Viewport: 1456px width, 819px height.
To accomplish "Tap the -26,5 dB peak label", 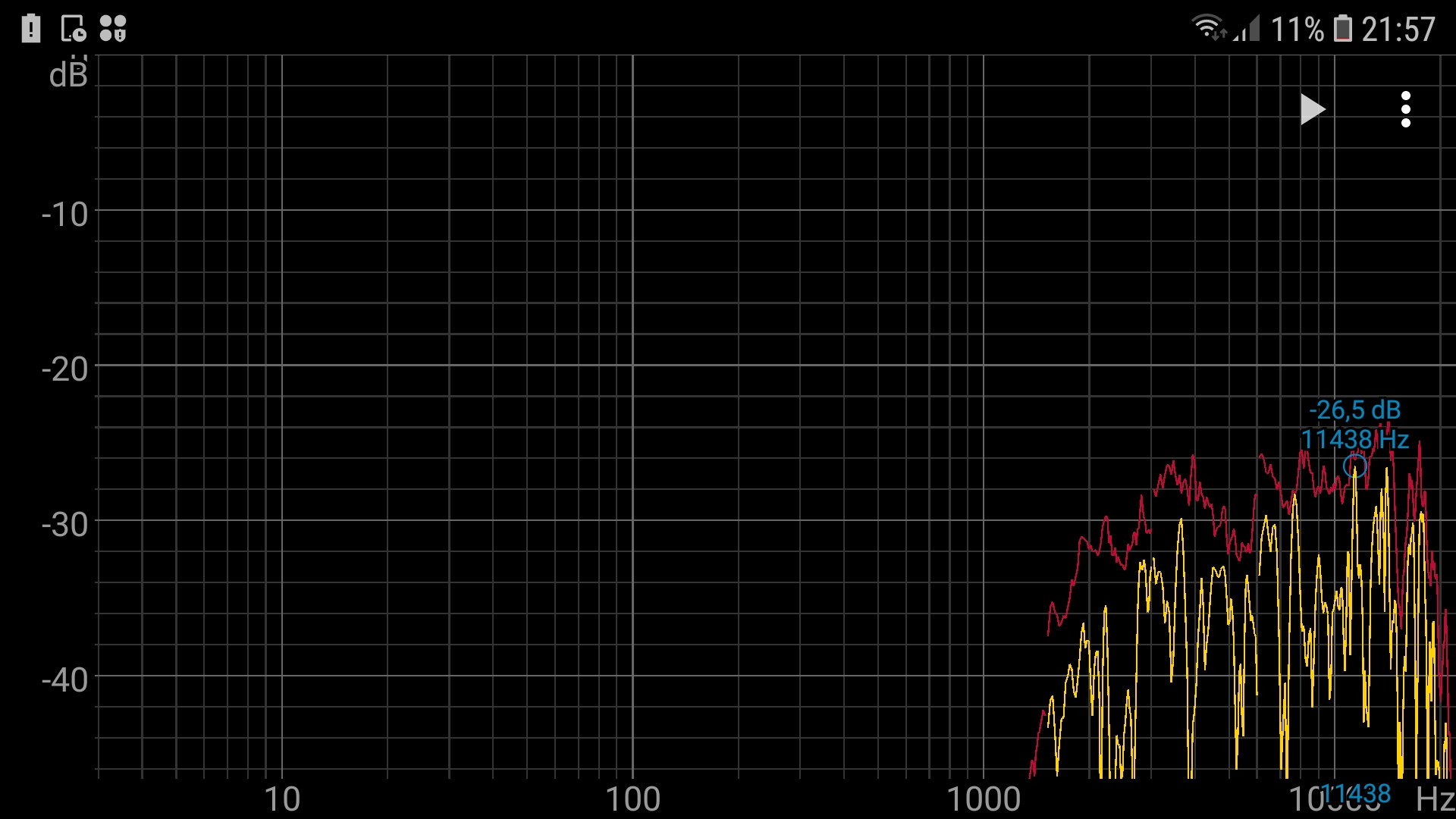I will point(1355,410).
